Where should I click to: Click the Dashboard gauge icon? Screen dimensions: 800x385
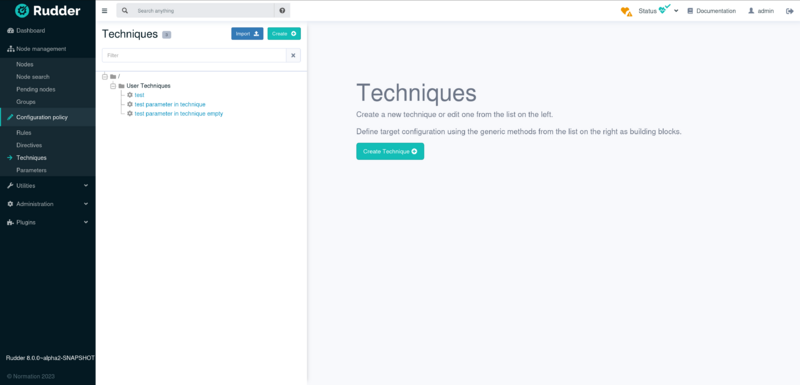(x=10, y=31)
